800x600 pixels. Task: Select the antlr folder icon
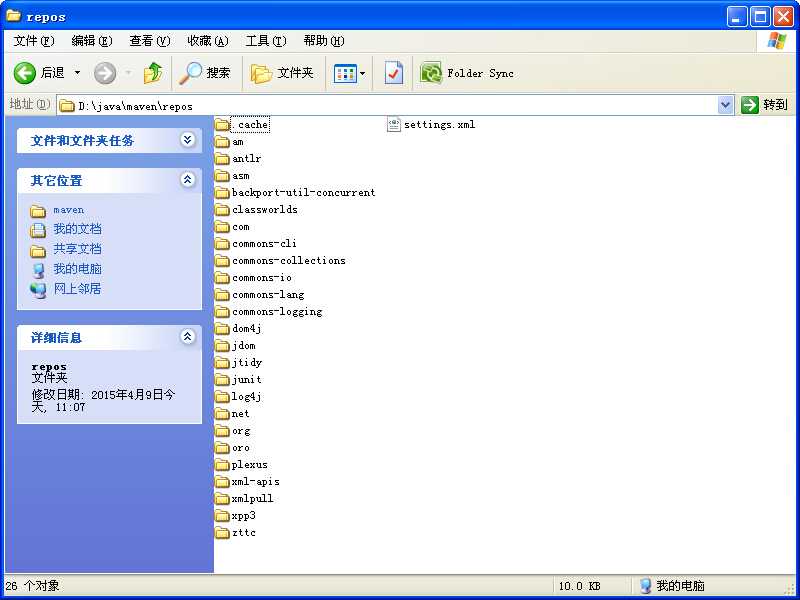[x=222, y=159]
